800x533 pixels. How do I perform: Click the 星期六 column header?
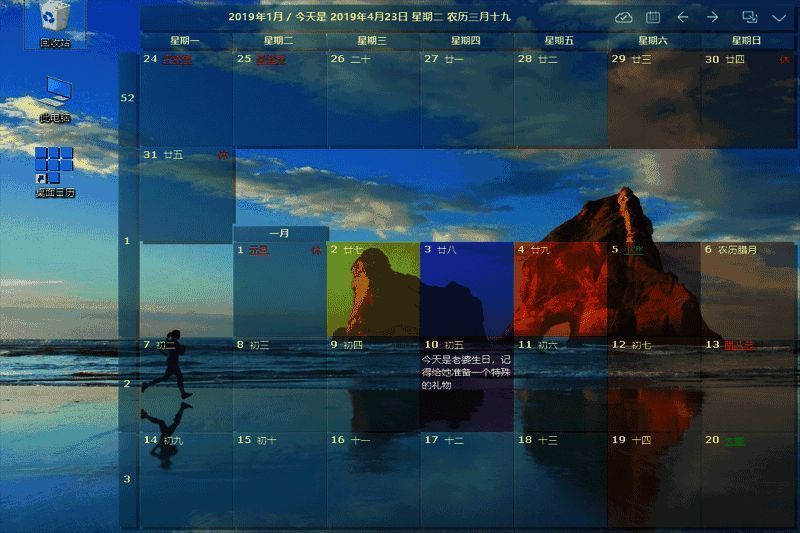click(x=653, y=40)
